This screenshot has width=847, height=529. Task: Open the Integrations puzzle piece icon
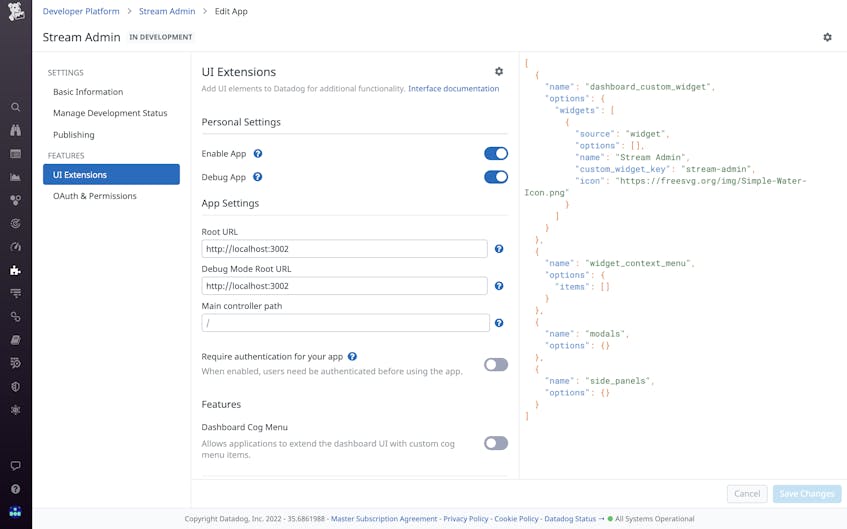[16, 270]
